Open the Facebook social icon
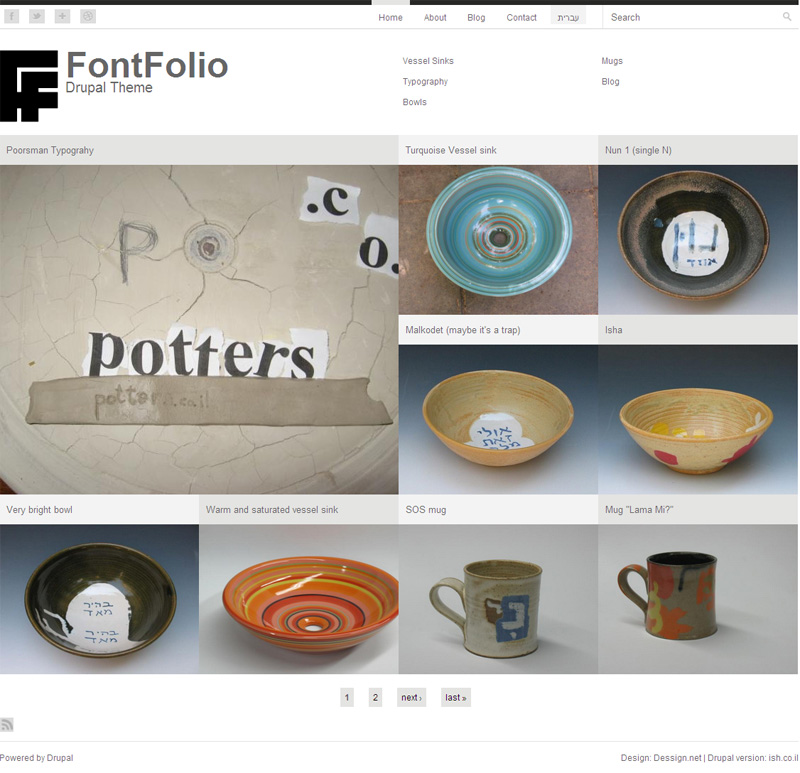 tap(11, 16)
